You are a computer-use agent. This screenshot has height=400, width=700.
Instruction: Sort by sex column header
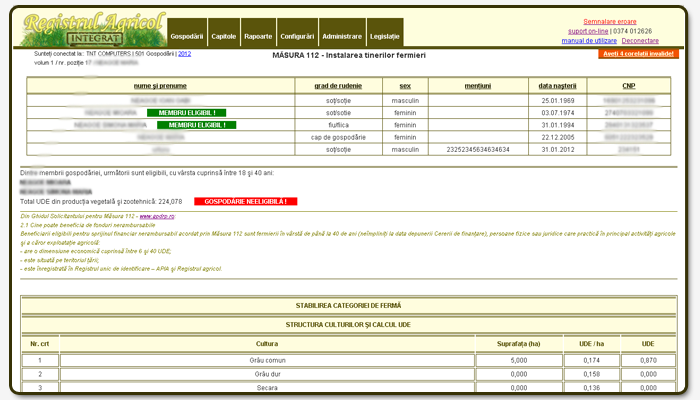(405, 86)
